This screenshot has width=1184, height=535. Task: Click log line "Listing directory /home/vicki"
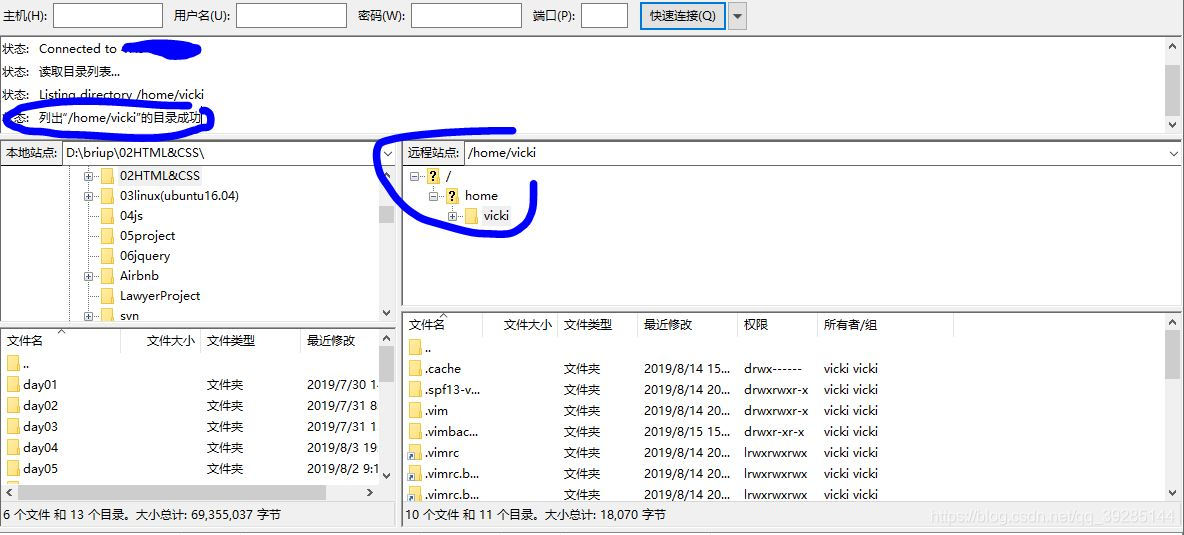point(122,95)
